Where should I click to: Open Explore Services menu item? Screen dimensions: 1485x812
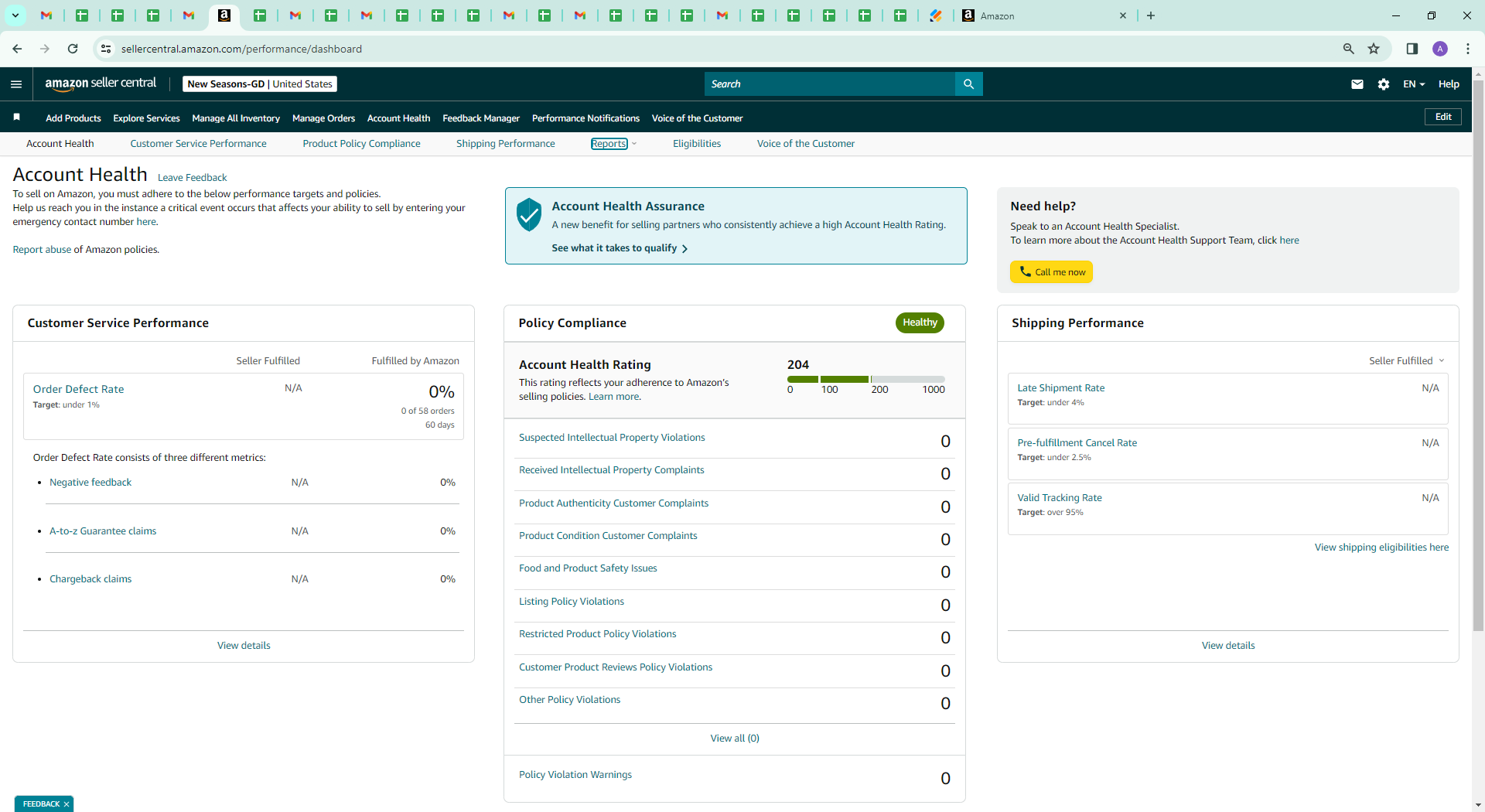(x=146, y=118)
